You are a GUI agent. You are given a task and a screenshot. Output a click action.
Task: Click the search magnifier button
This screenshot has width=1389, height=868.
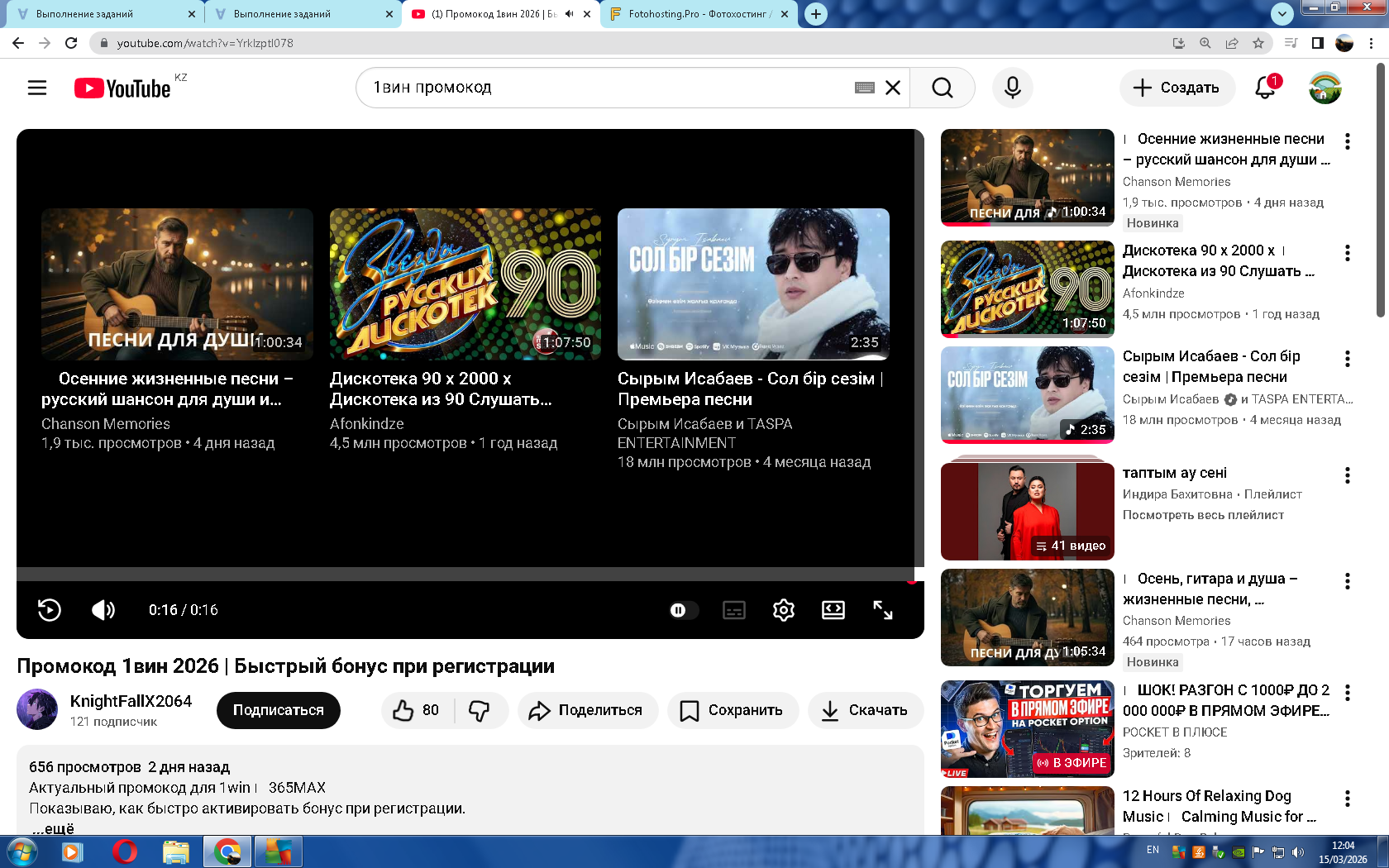942,88
